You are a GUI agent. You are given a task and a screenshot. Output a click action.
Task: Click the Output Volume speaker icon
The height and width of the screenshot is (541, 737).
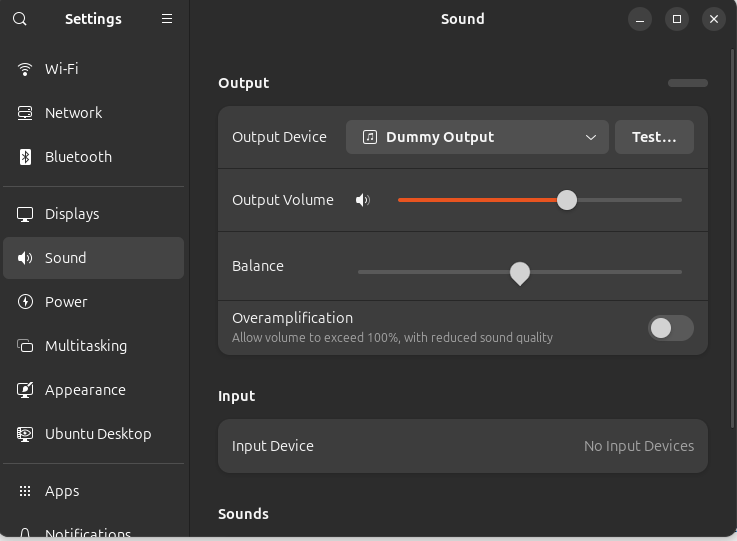(362, 200)
